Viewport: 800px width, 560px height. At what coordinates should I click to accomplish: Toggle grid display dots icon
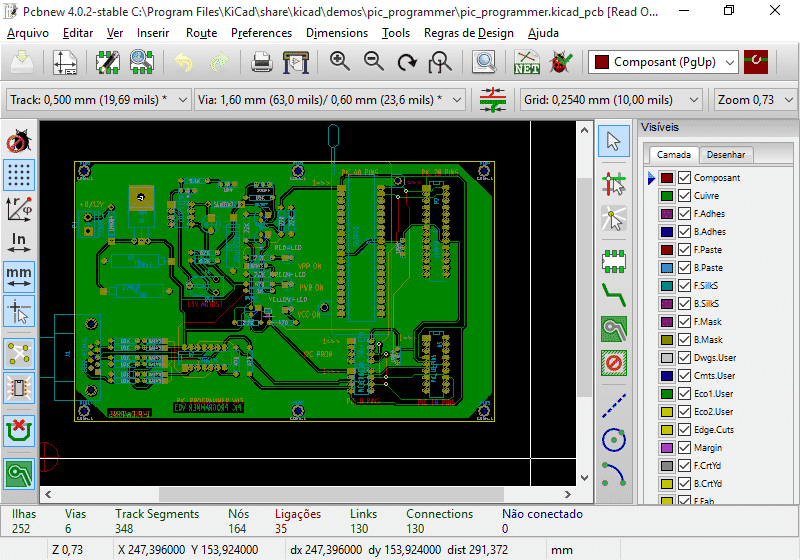[x=18, y=174]
